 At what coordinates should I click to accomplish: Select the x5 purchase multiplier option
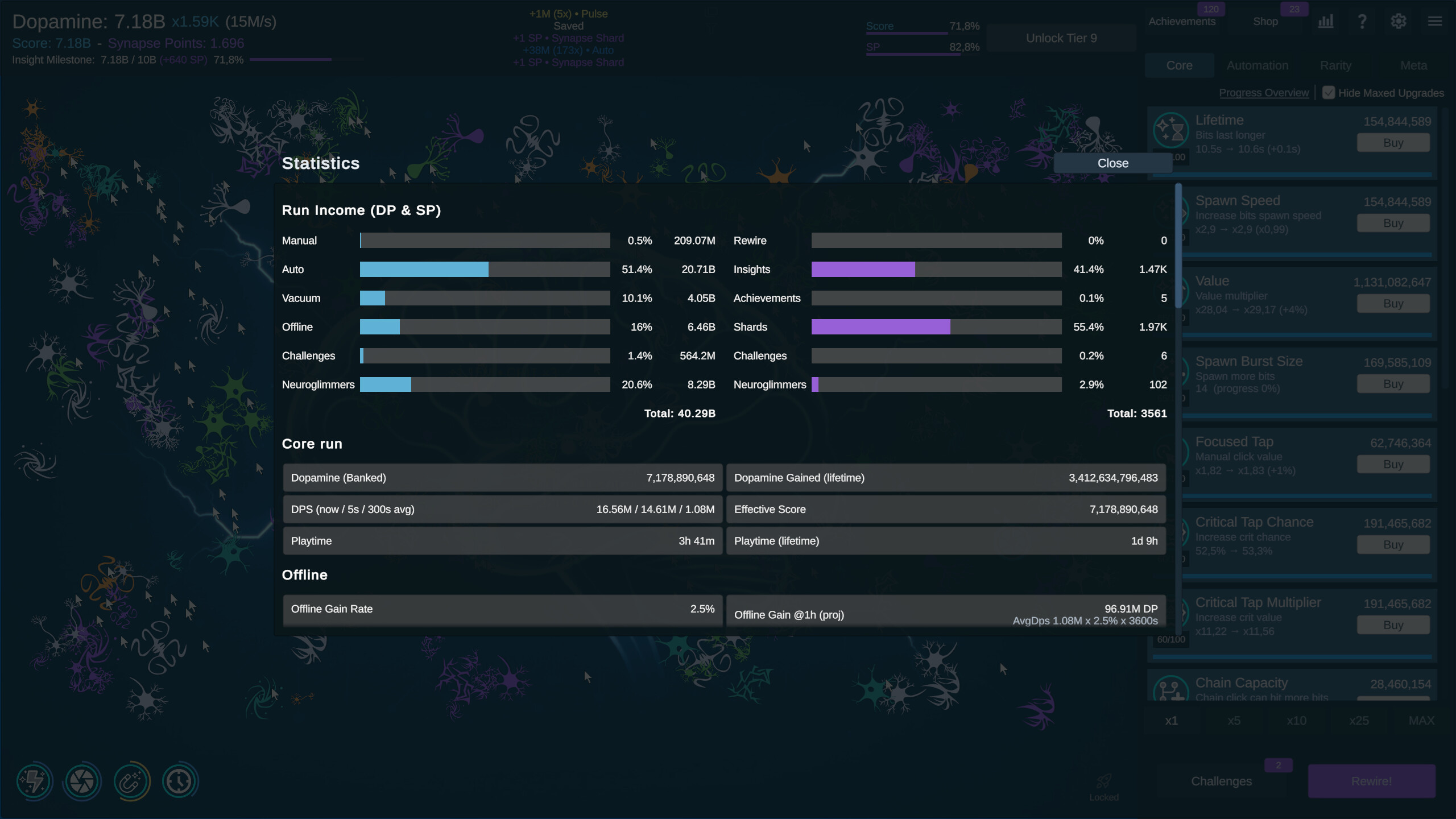point(1235,720)
